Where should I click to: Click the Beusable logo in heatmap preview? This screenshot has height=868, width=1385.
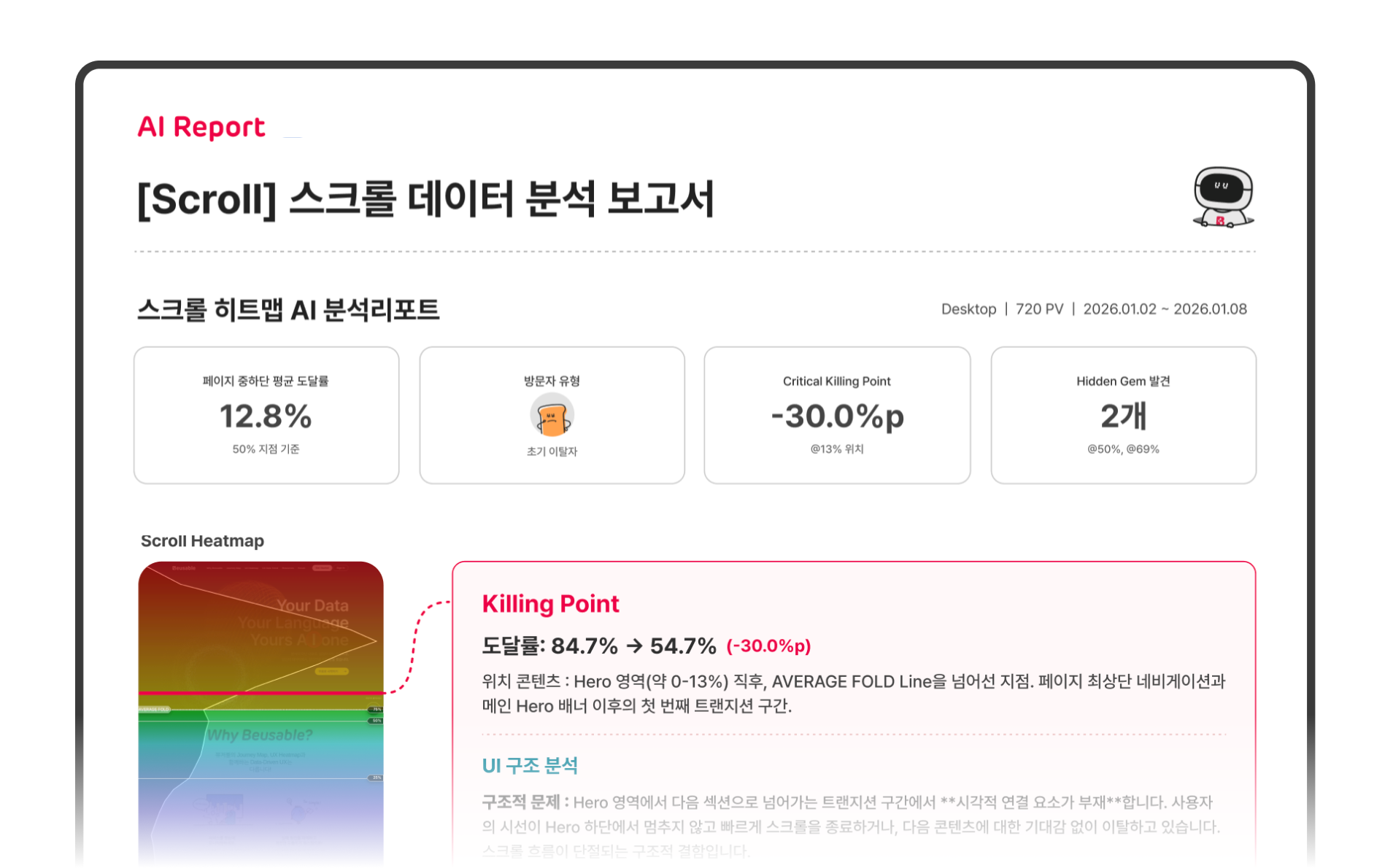[x=184, y=568]
